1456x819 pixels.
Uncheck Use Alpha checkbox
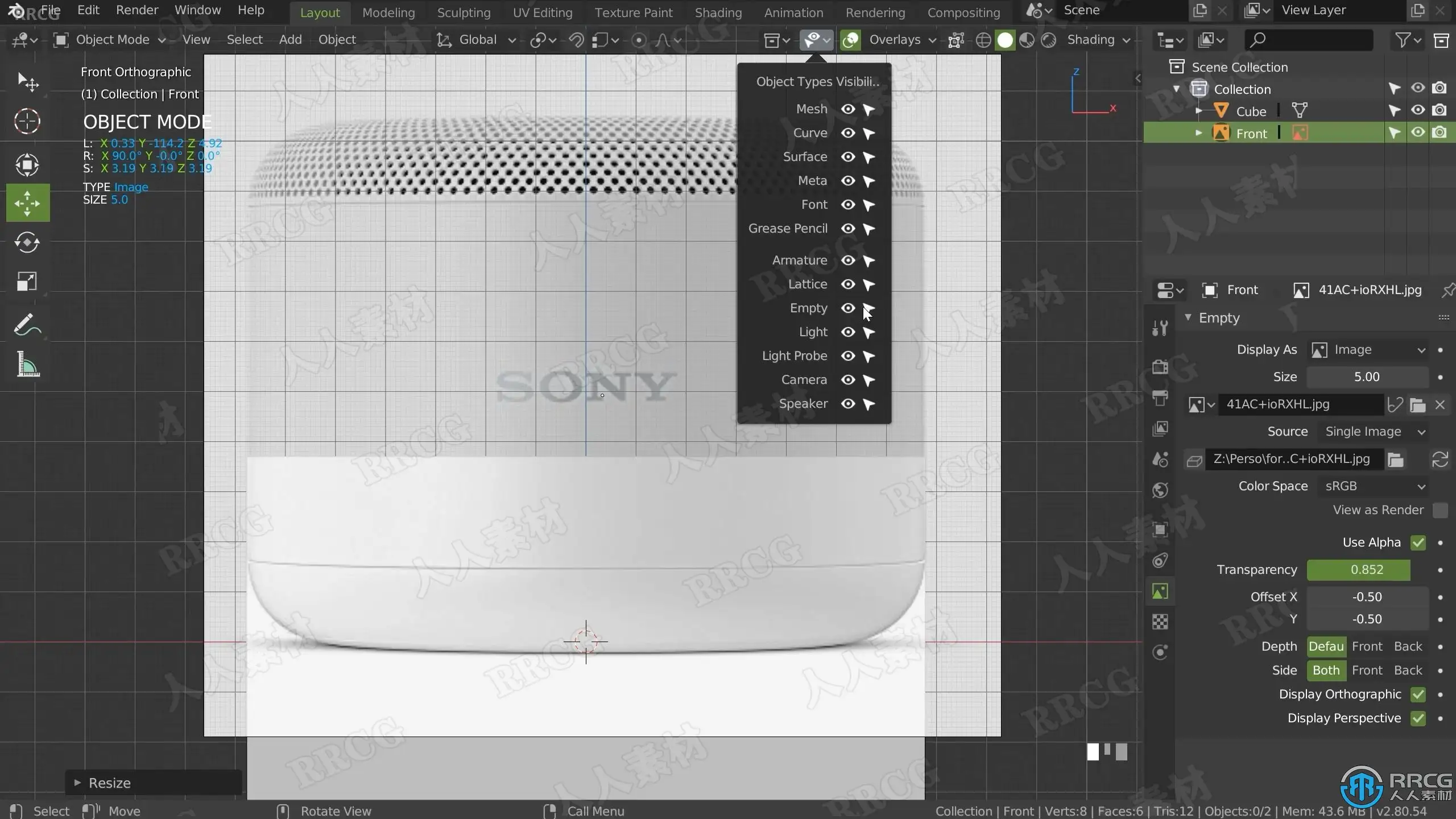click(1418, 543)
